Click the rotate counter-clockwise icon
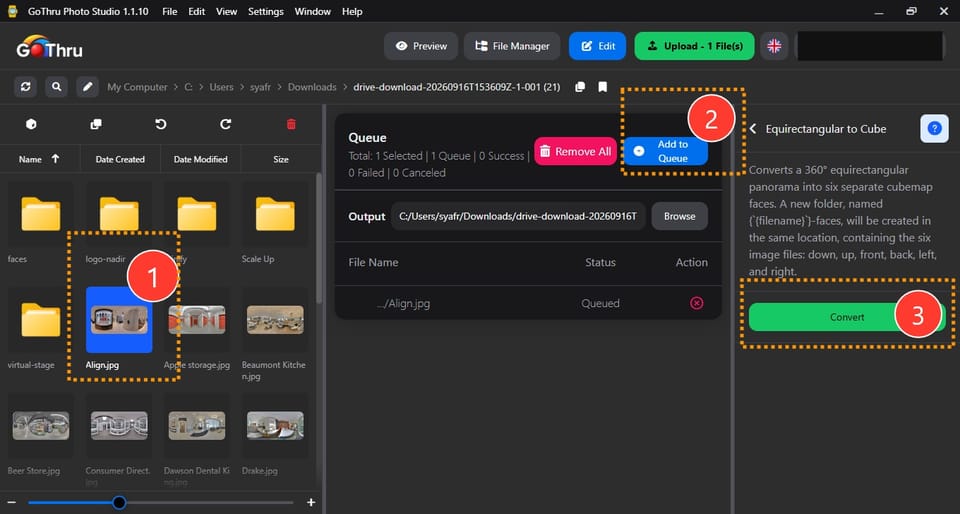This screenshot has width=960, height=514. pos(161,124)
